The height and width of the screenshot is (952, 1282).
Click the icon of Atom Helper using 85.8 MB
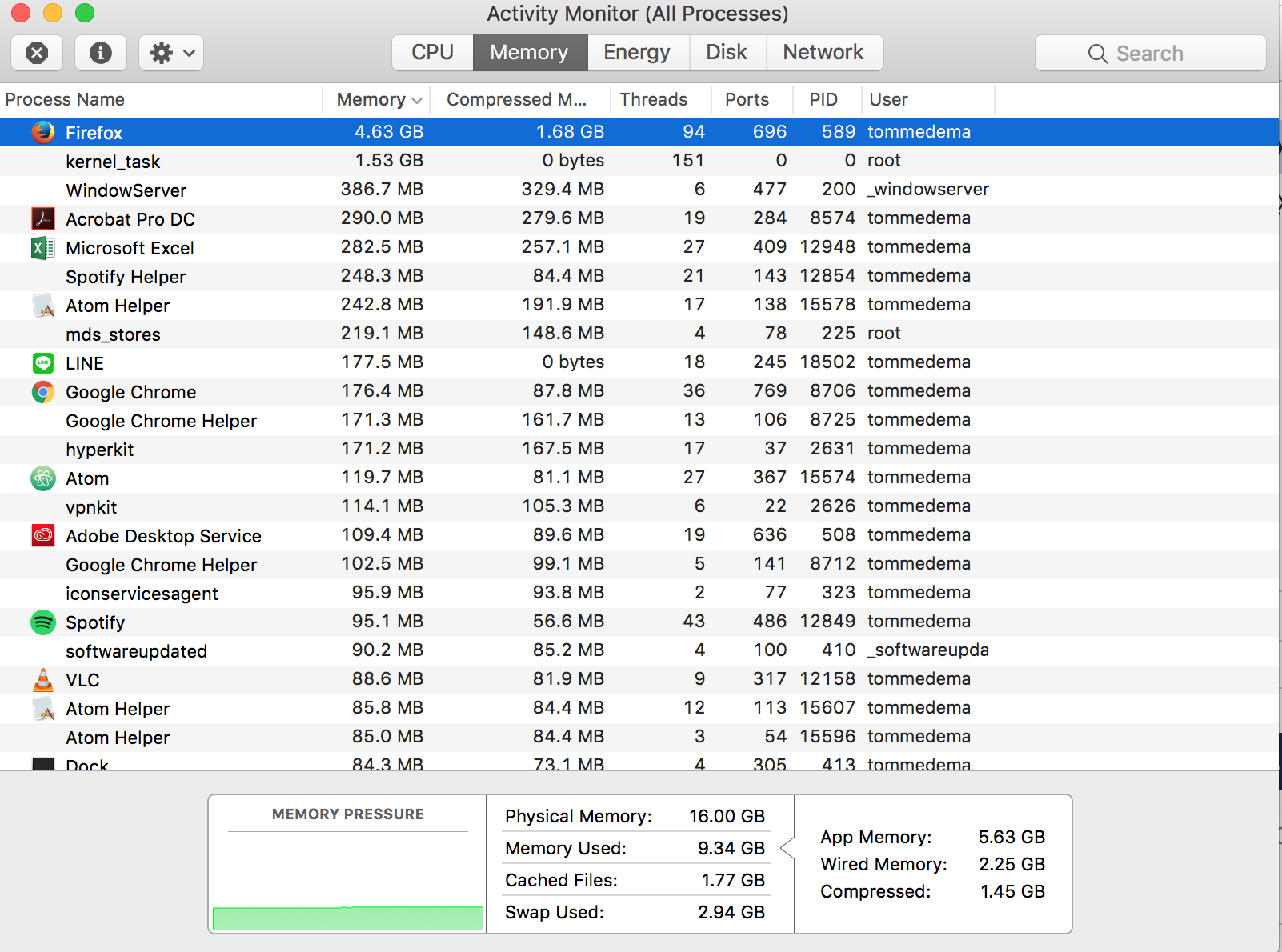coord(43,708)
